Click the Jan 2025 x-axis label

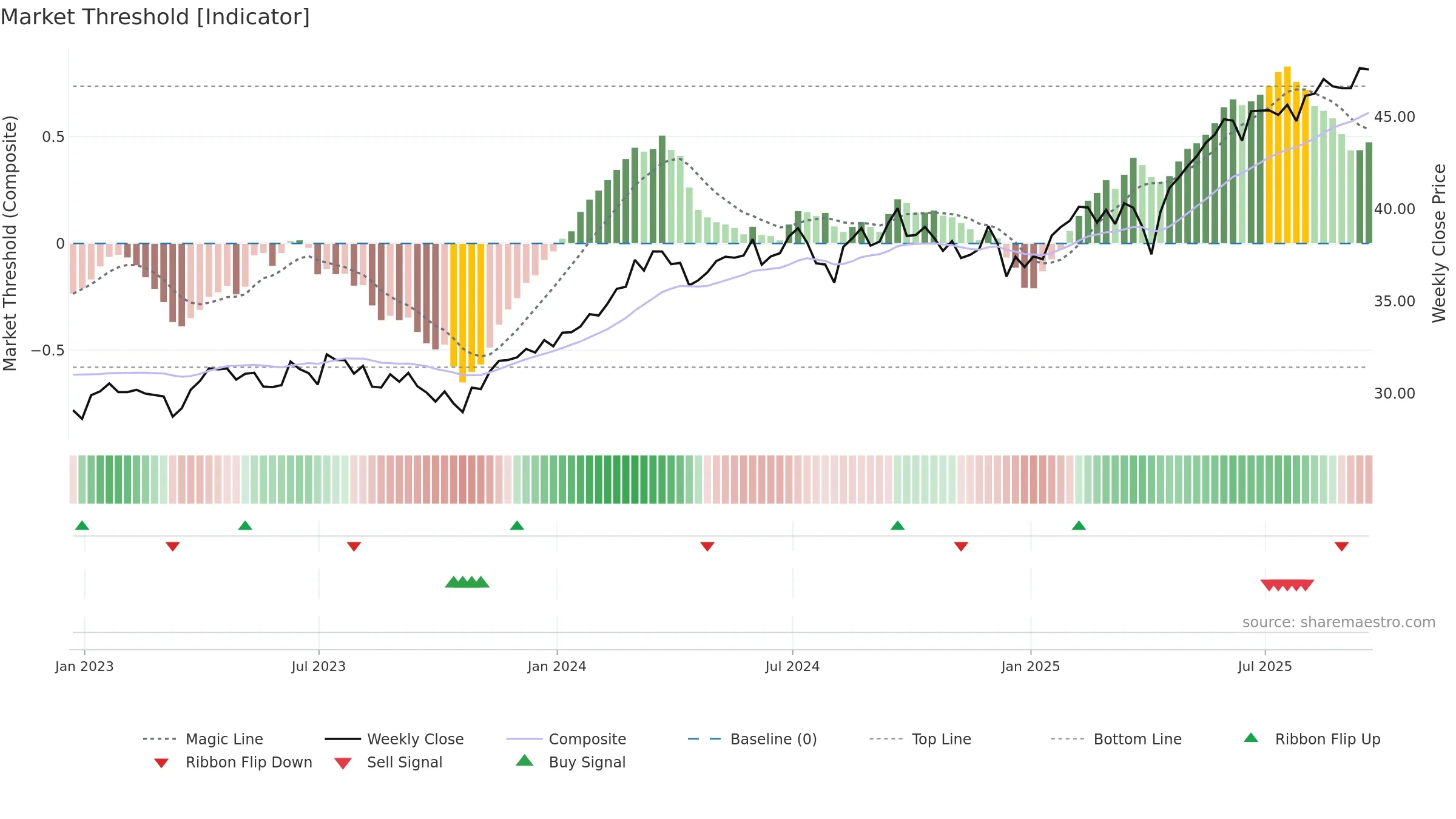[x=1031, y=666]
